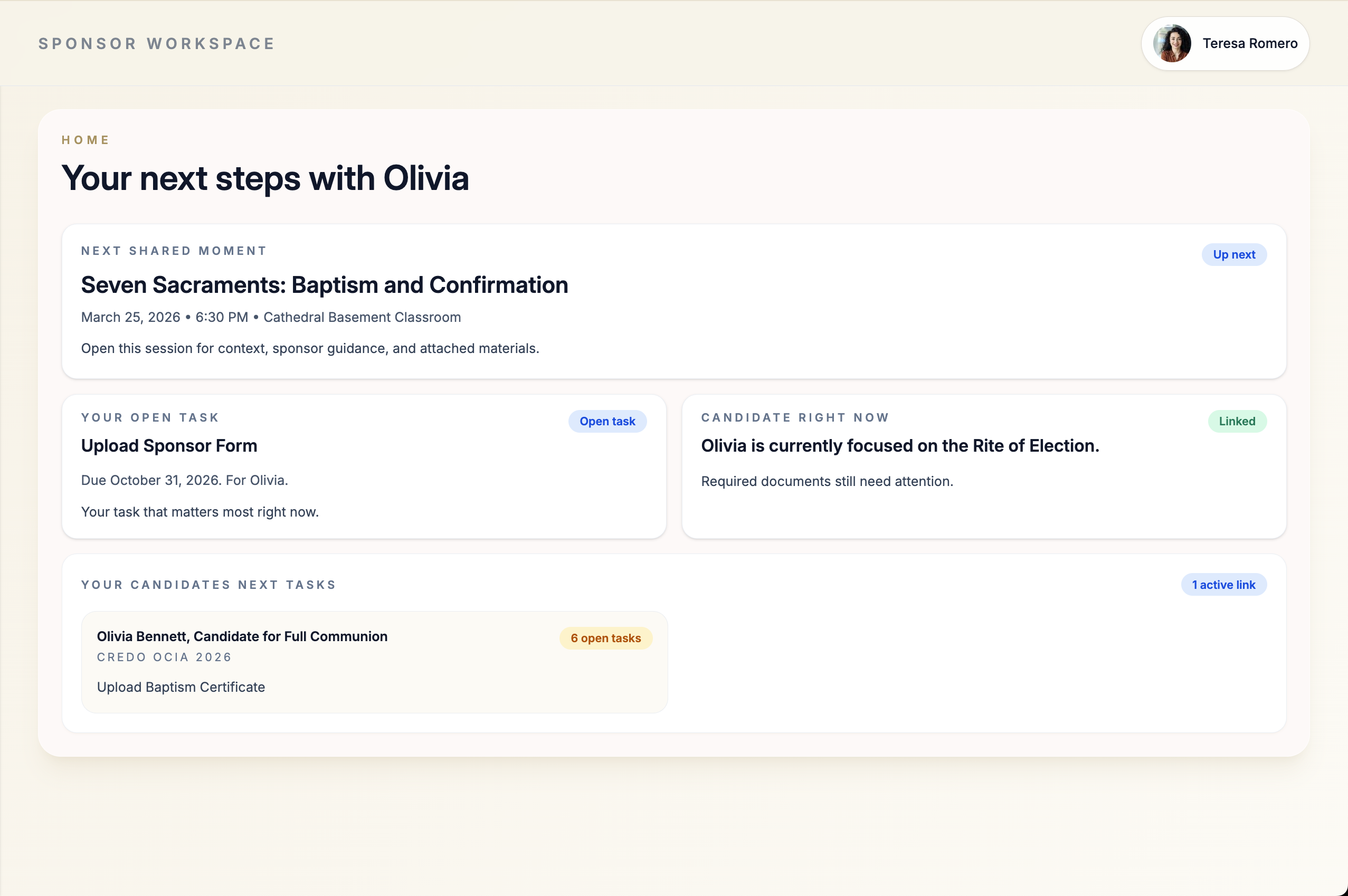Click the session date and location line
The height and width of the screenshot is (896, 1348).
click(270, 317)
